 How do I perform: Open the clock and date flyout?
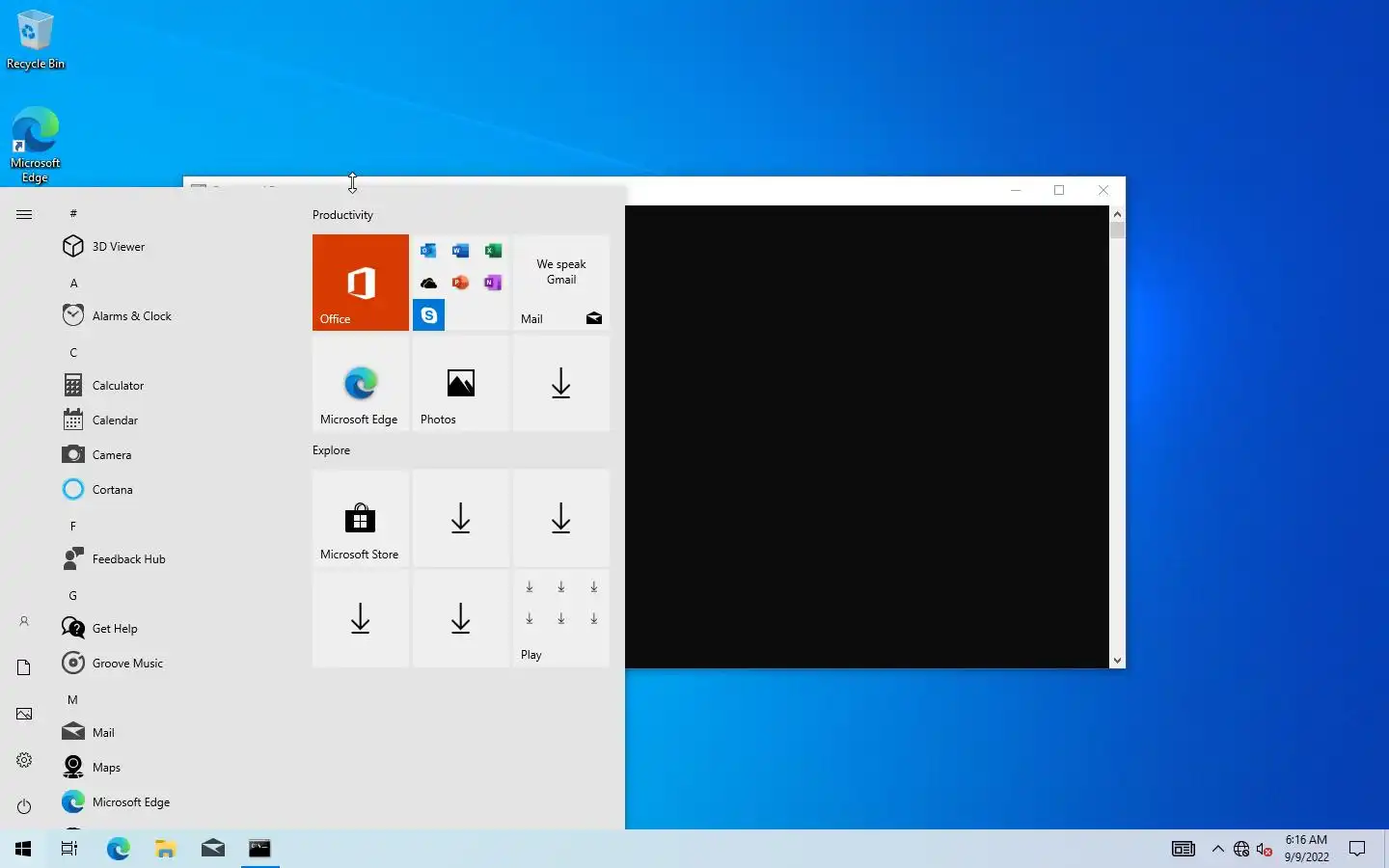(x=1306, y=849)
